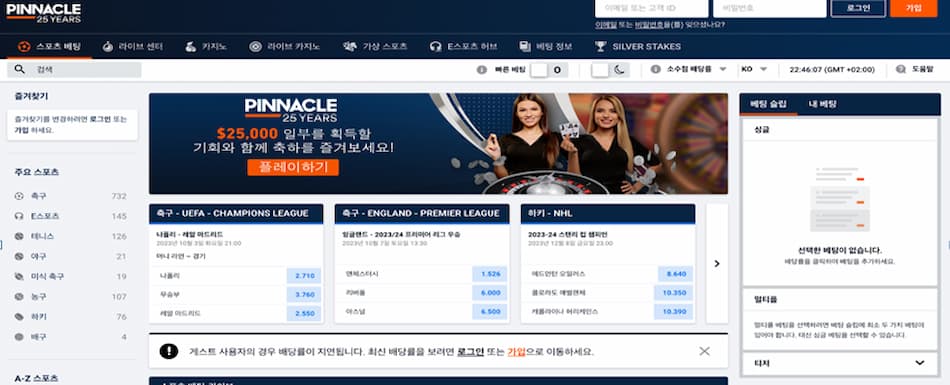Click the info icon beside 빠른 베팅

[x=482, y=70]
